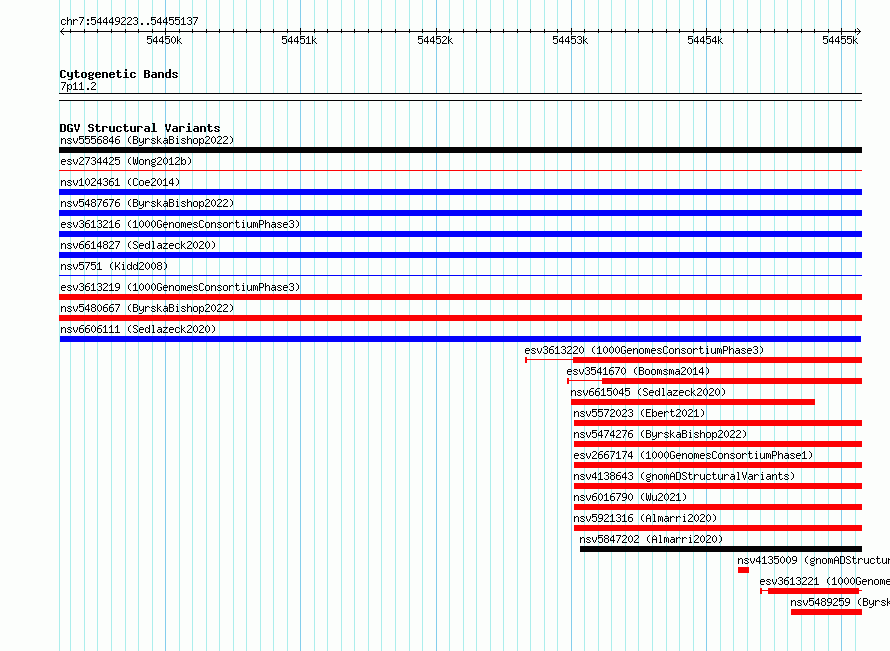Select the red nsv5474276 variant bar
890x651 pixels.
(x=717, y=444)
